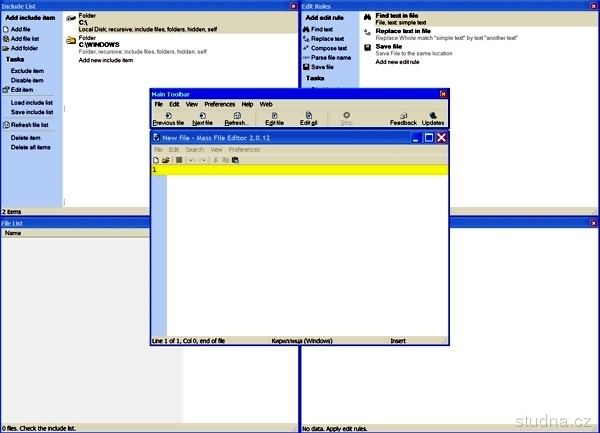Close the Include List panel
The image size is (600, 433).
pos(293,6)
